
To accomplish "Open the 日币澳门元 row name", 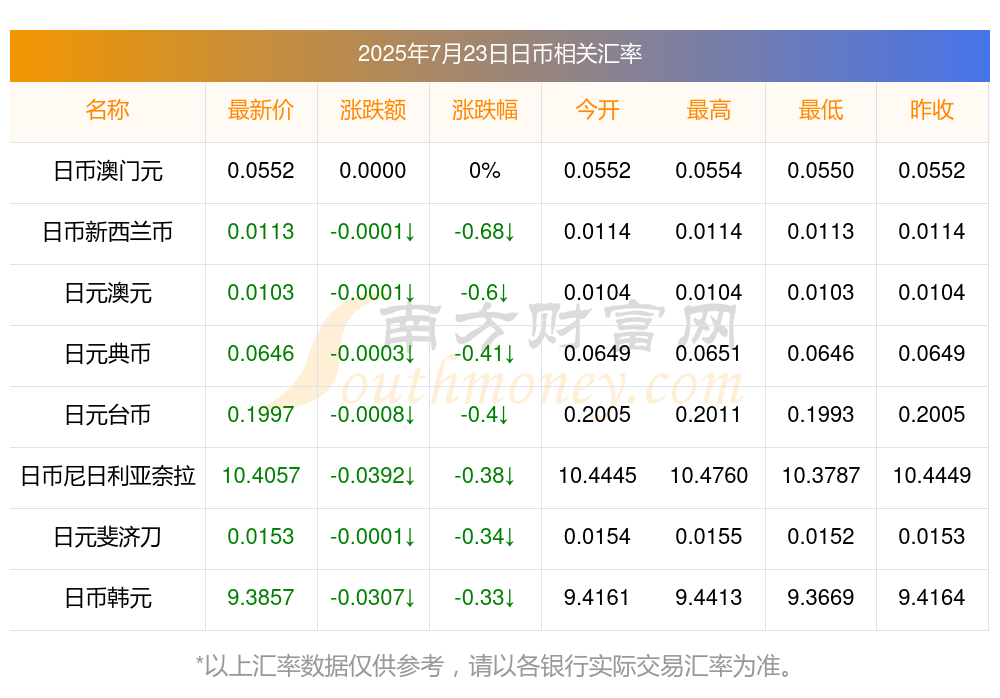I will coord(108,171).
